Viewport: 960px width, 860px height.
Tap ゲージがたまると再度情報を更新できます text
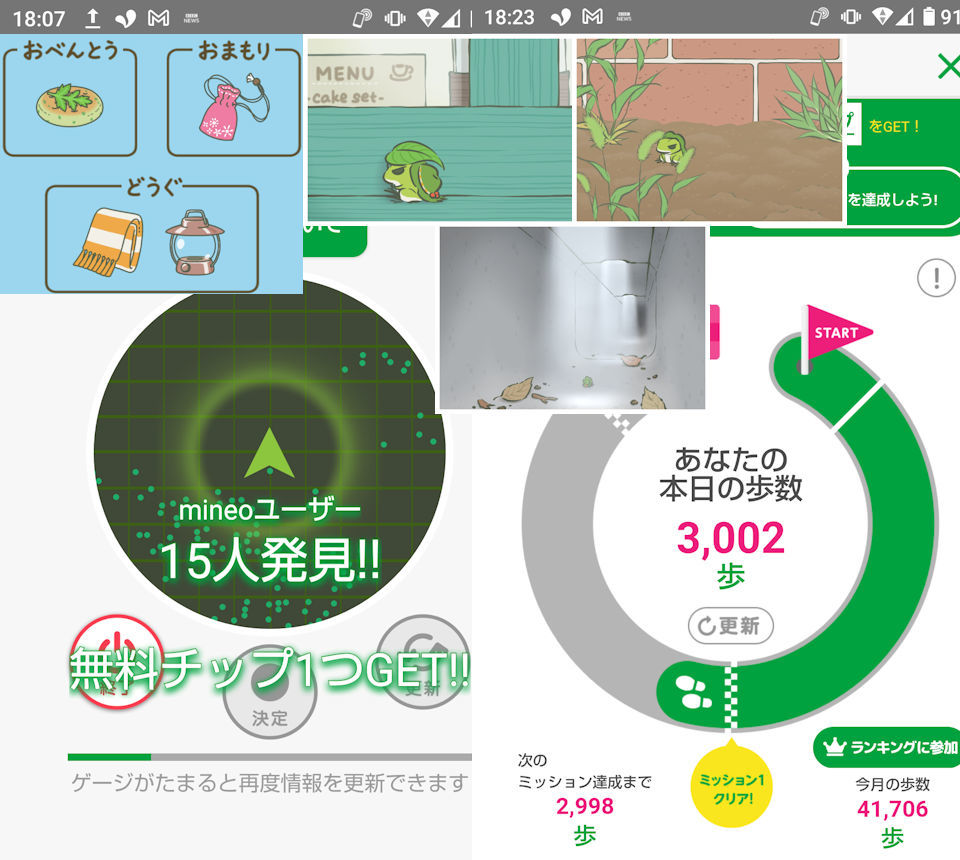[269, 782]
